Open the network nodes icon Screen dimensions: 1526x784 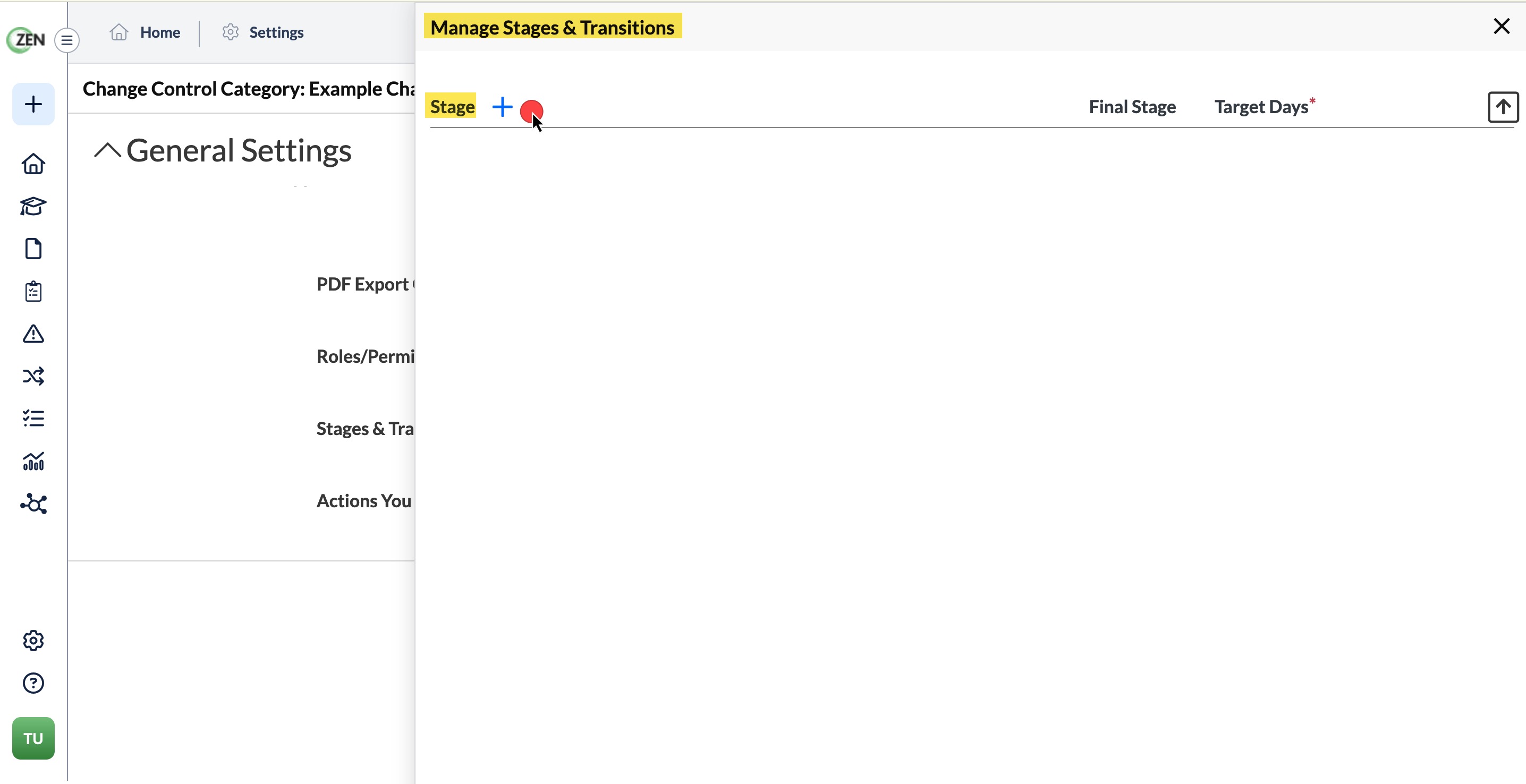click(x=33, y=504)
